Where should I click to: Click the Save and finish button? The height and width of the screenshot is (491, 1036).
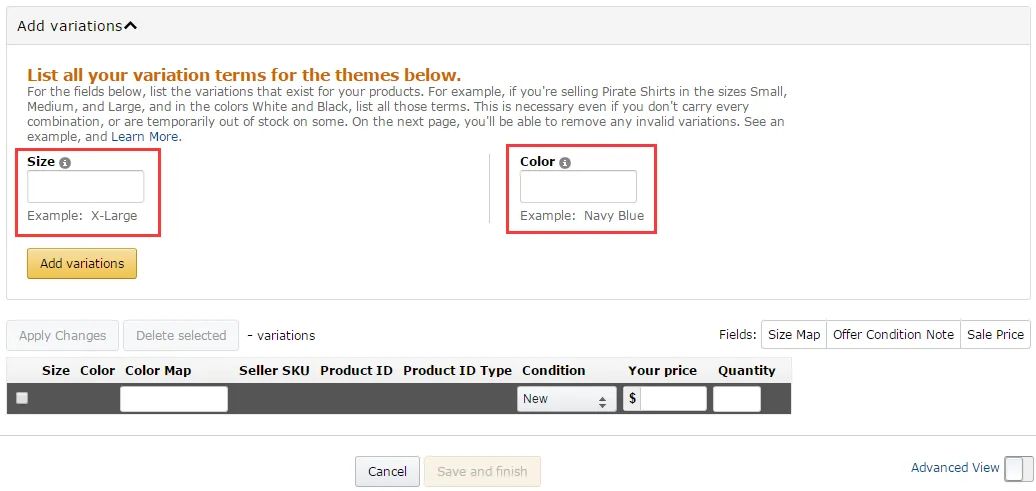tap(482, 471)
